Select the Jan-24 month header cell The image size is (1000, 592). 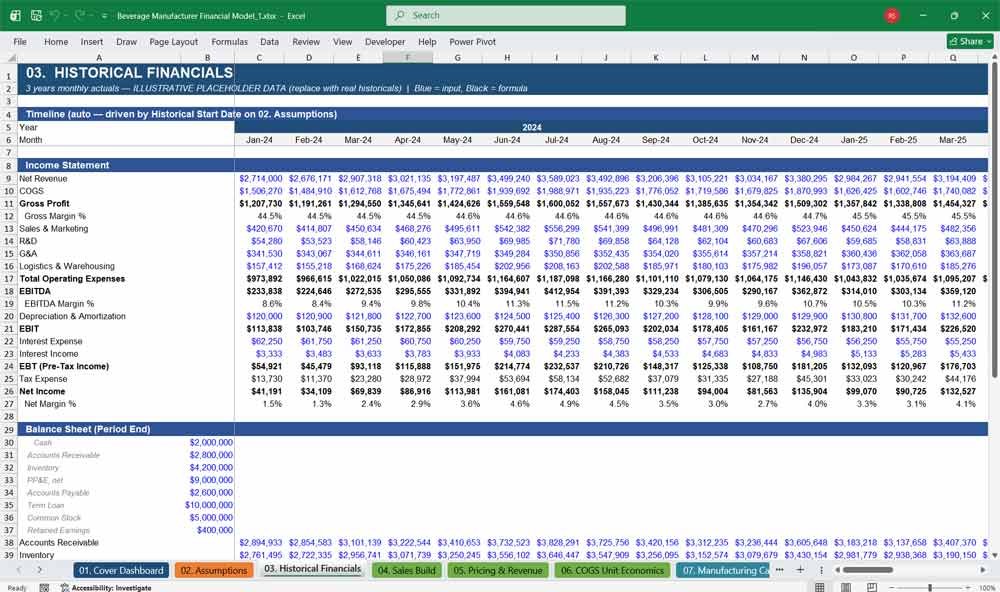(x=260, y=140)
